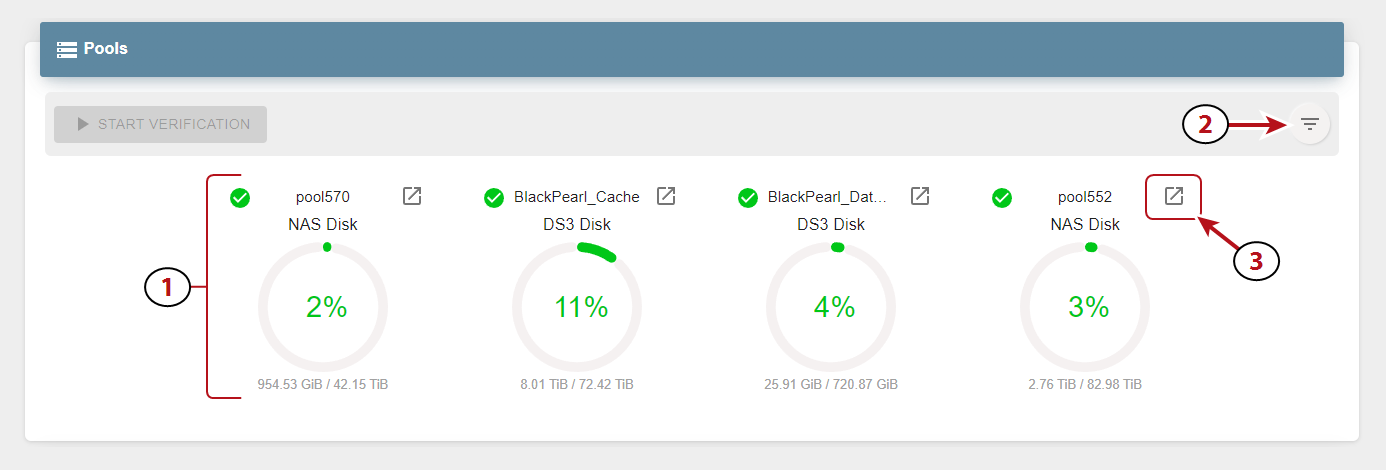Screen dimensions: 1386x470
Task: Open pool570 details via external link icon
Action: [x=412, y=196]
